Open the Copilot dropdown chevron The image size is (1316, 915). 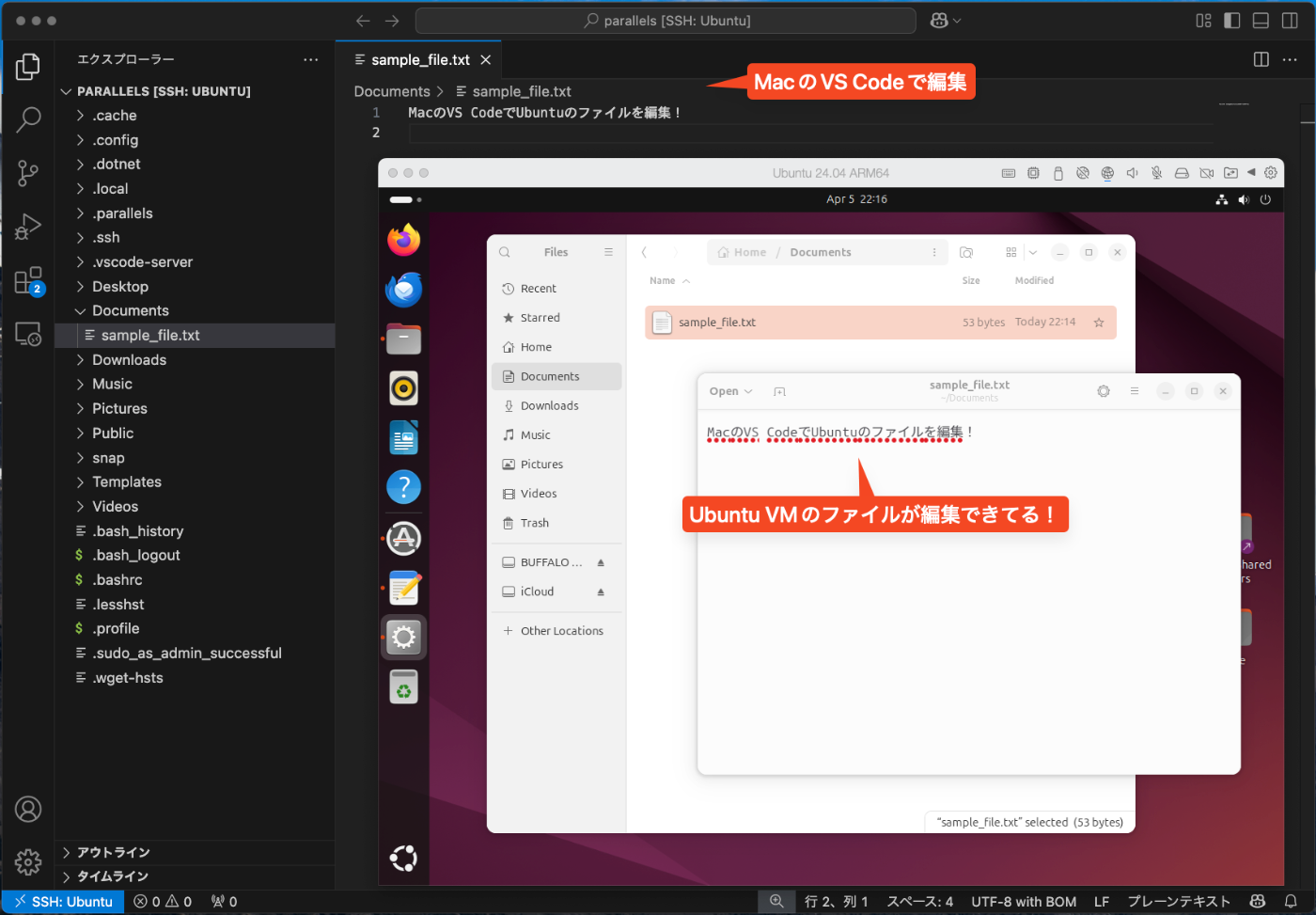coord(958,21)
